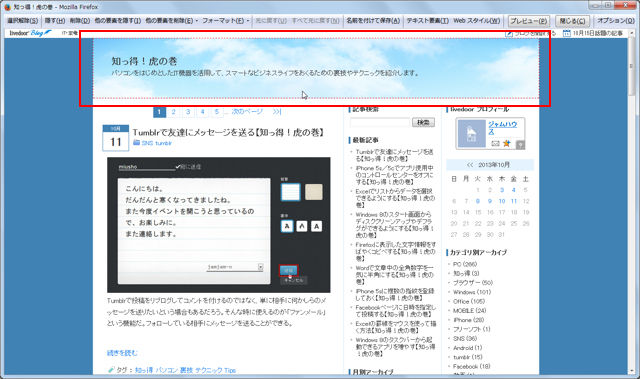Open the オプション(O) menu
The image size is (640, 379).
click(616, 20)
